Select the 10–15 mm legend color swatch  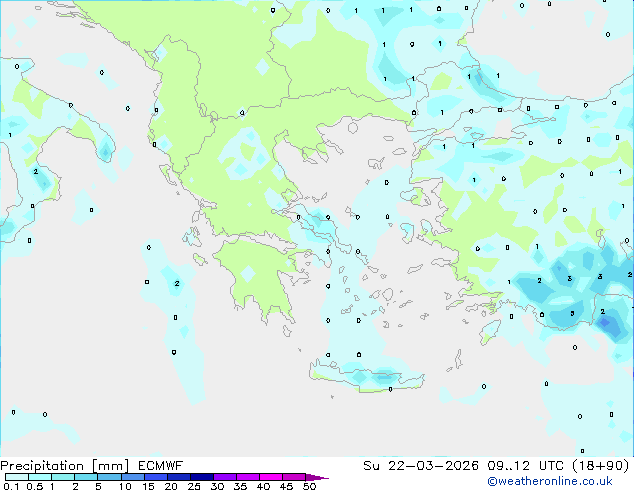point(133,477)
